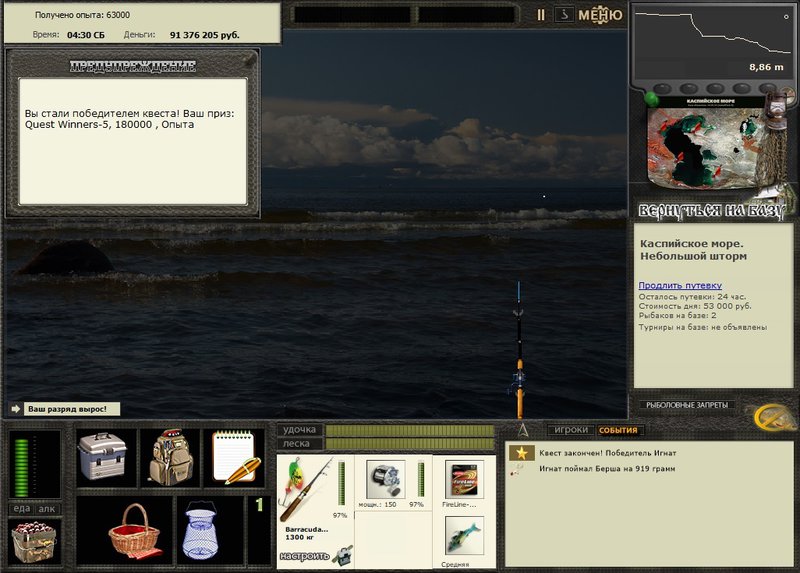This screenshot has height=573, width=800.
Task: Click the настроить tackle setup button
Action: point(305,556)
